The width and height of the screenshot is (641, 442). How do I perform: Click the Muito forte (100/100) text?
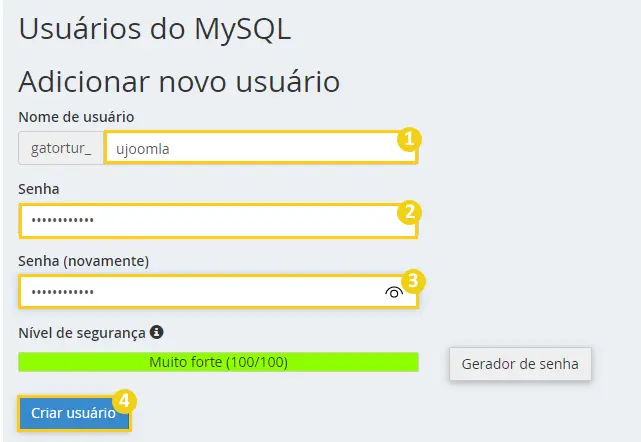tap(218, 362)
